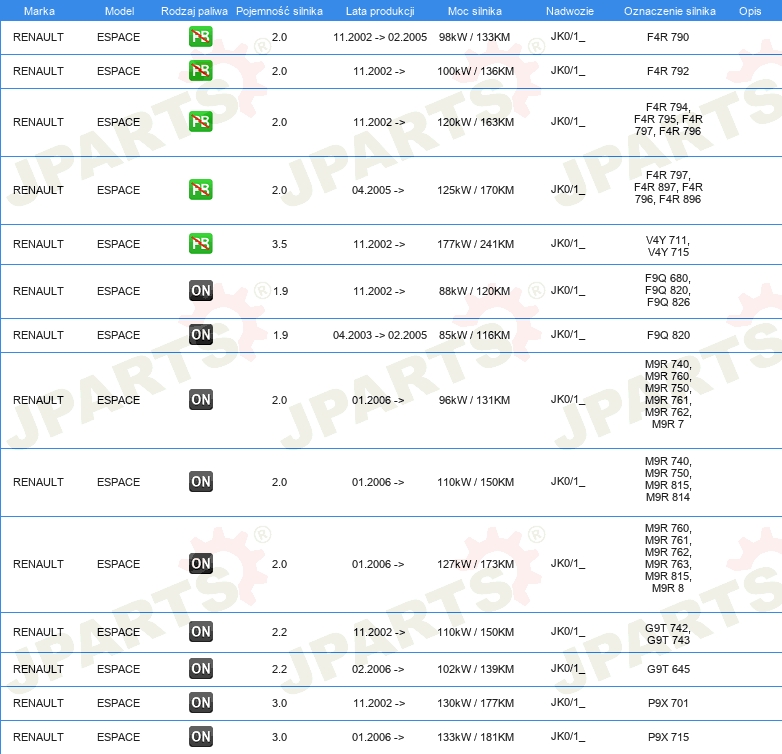Click ON diesel icon in G9T 645 row
782x754 pixels.
[200, 669]
